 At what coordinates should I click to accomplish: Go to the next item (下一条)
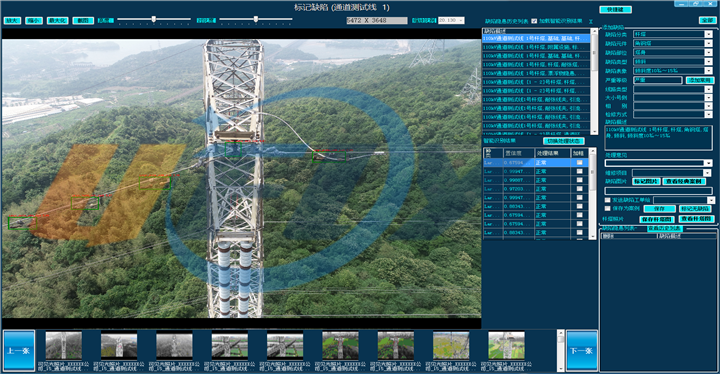pyautogui.click(x=582, y=350)
